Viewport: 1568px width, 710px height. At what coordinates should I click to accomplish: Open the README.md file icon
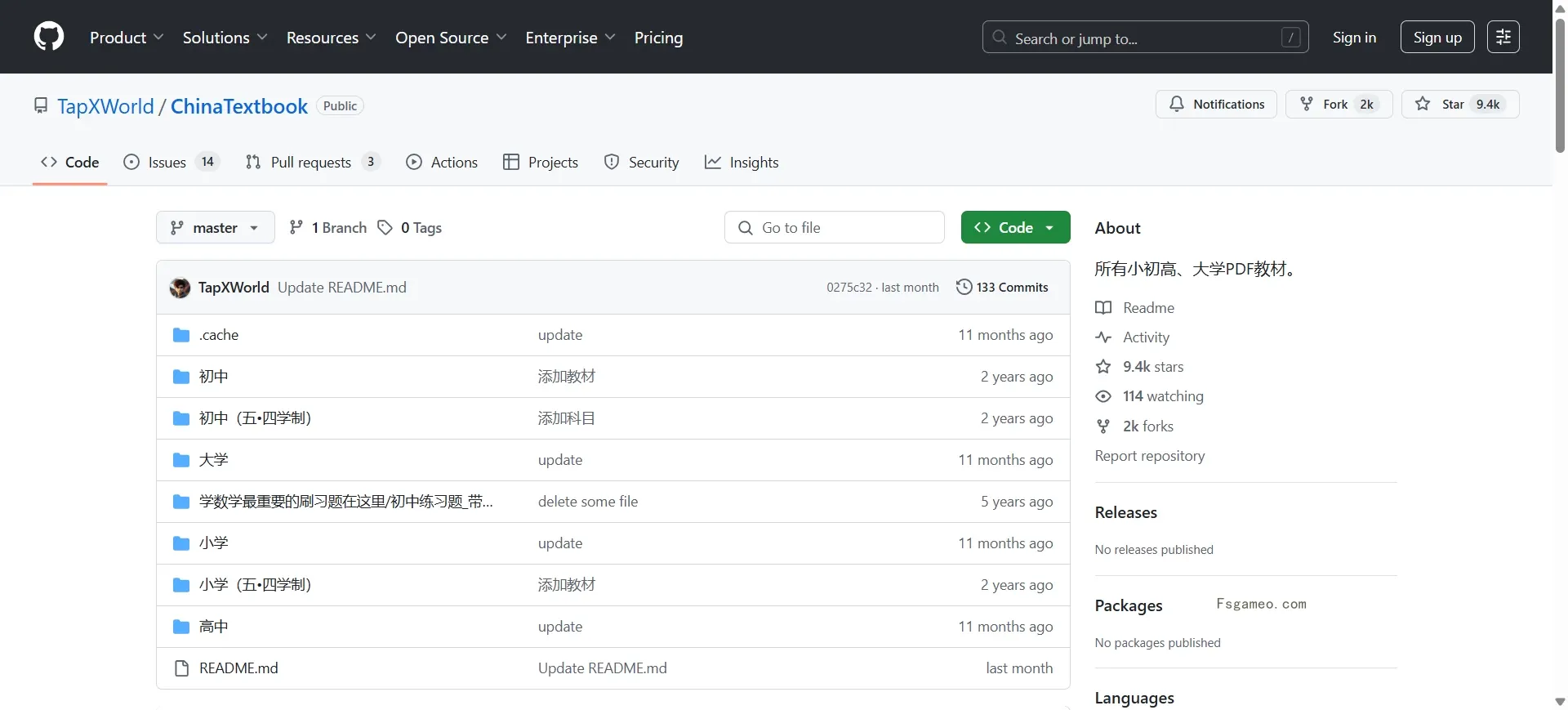[x=182, y=668]
